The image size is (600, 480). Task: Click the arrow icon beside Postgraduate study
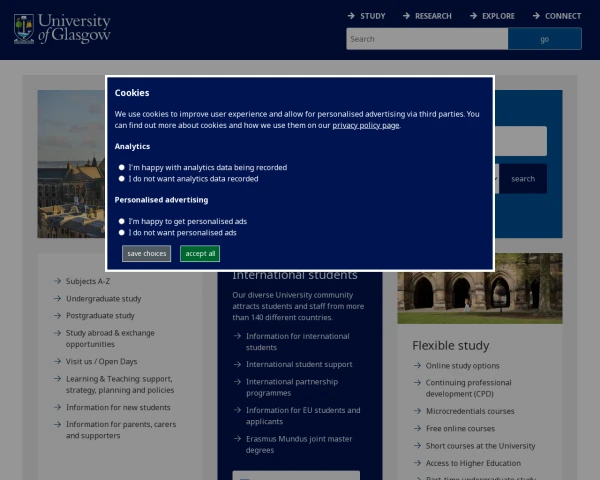(x=57, y=315)
